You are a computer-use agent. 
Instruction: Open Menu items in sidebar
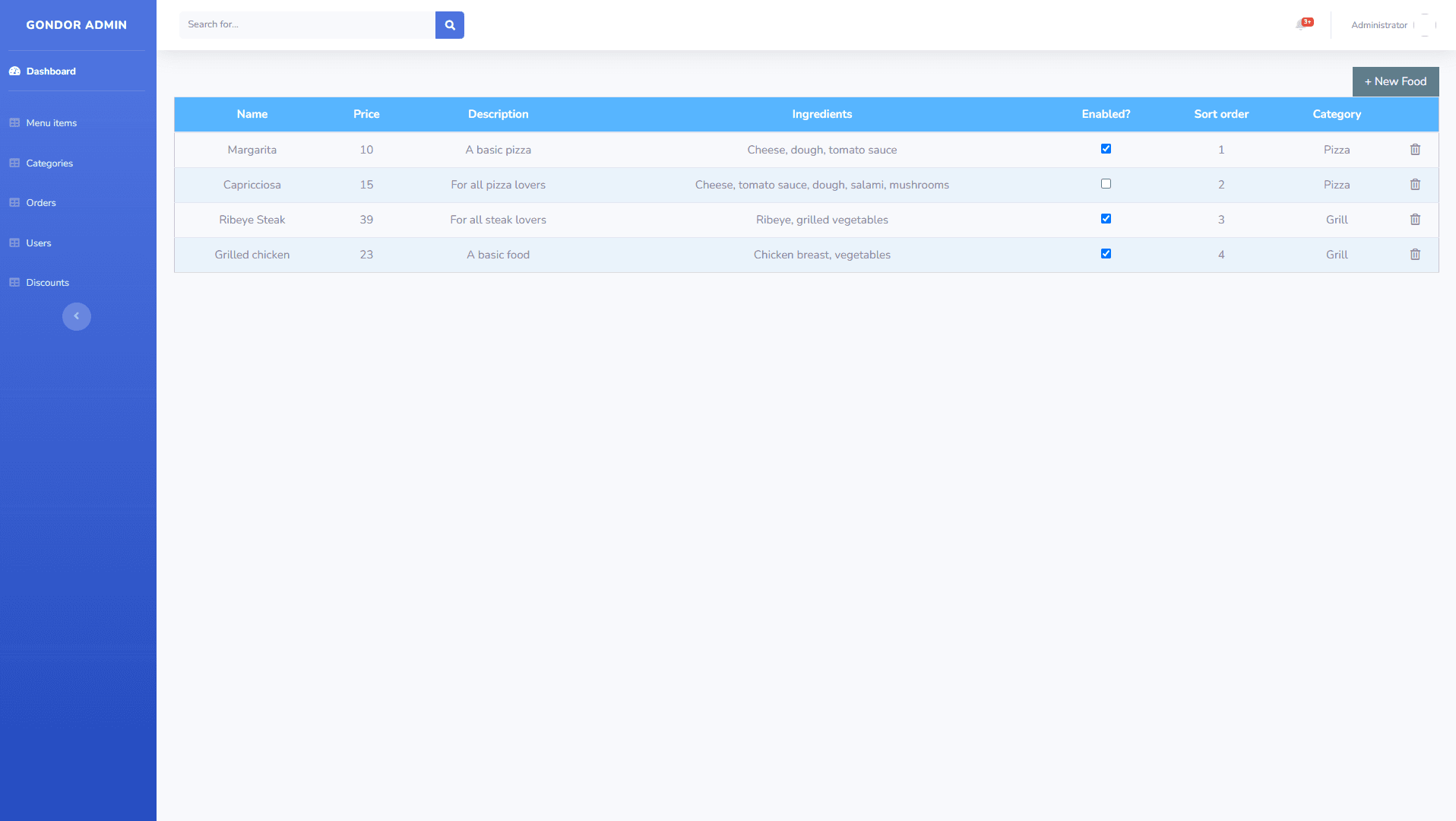[x=51, y=123]
